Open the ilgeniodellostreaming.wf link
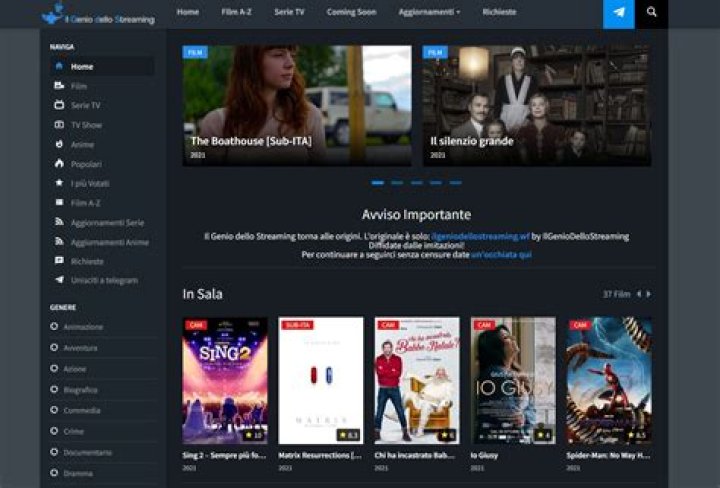Viewport: 720px width, 488px height. click(480, 237)
